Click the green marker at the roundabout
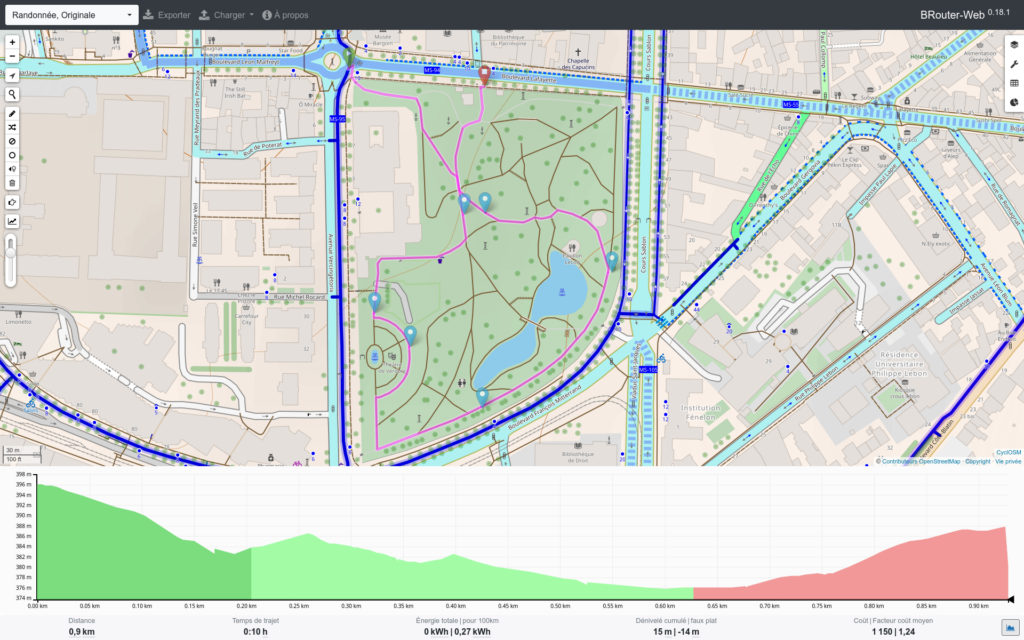This screenshot has width=1024, height=640. (x=349, y=55)
